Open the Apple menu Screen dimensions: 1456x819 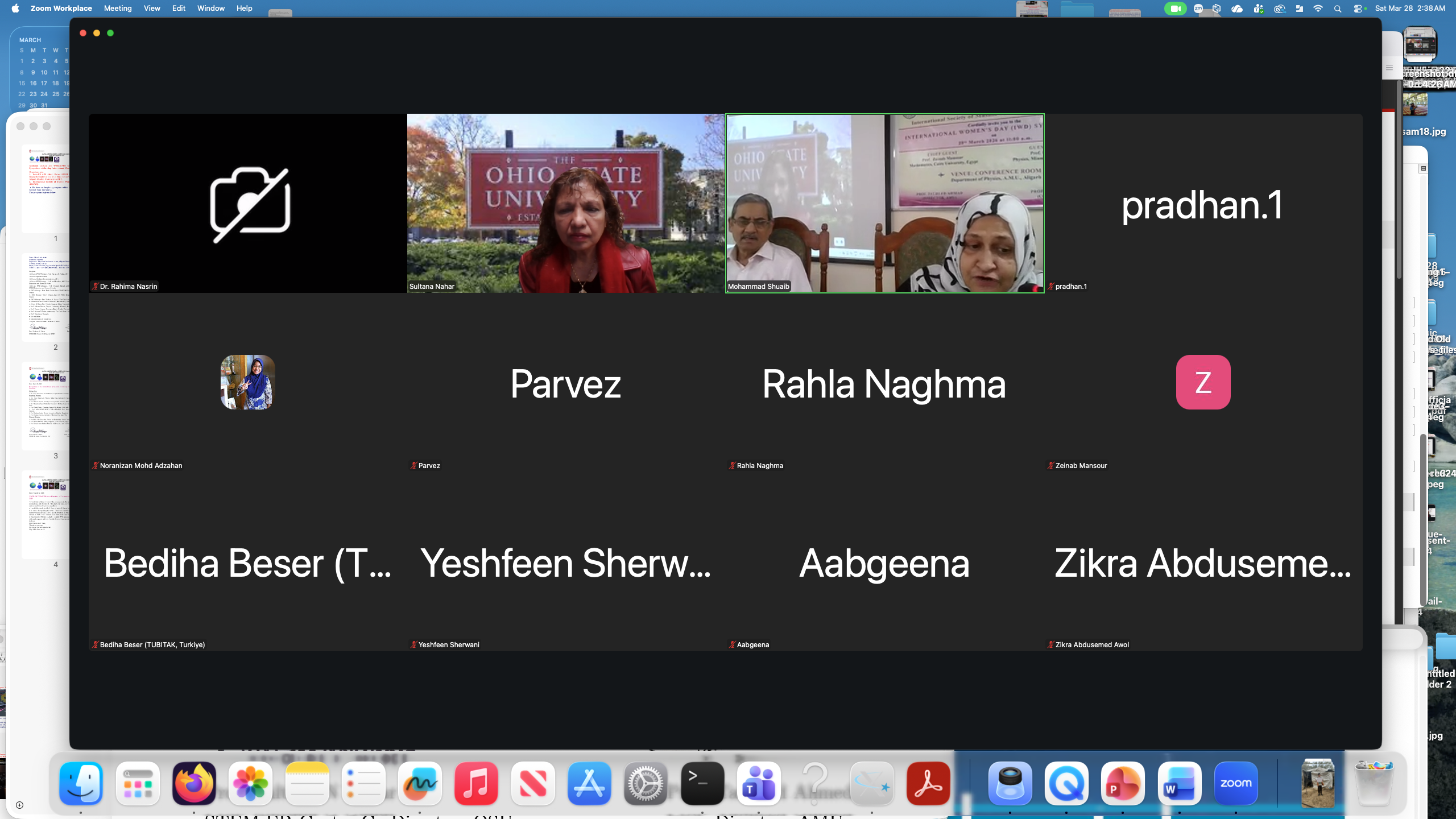pos(15,9)
